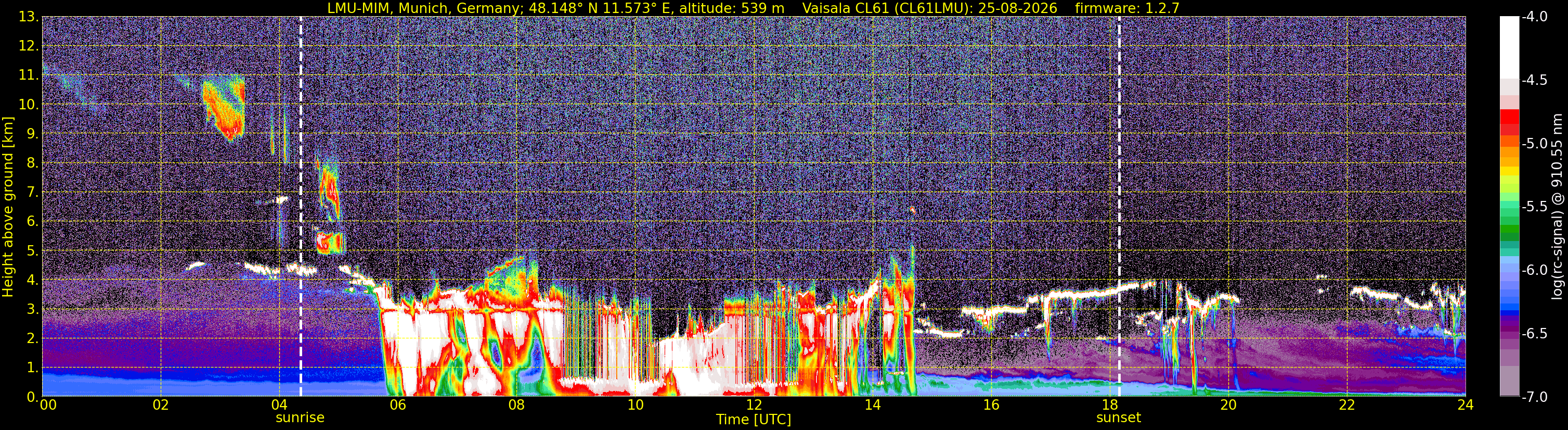Click the x-axis tick label '24'

pos(1465,405)
